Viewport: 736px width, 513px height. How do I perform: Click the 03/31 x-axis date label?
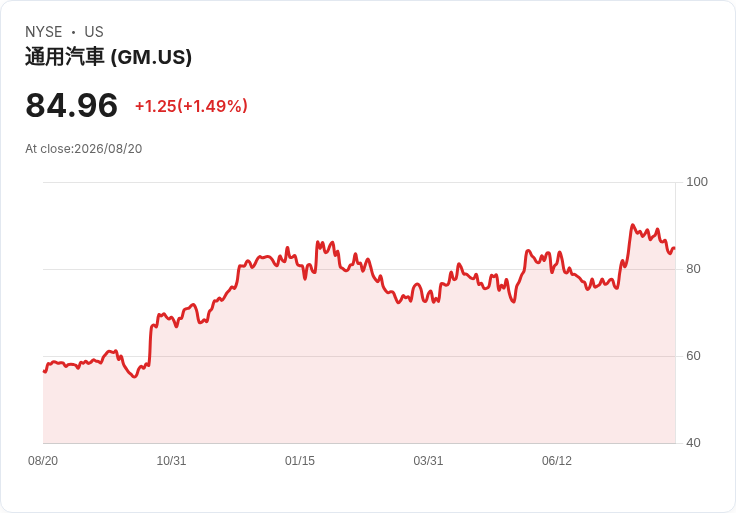(x=428, y=461)
